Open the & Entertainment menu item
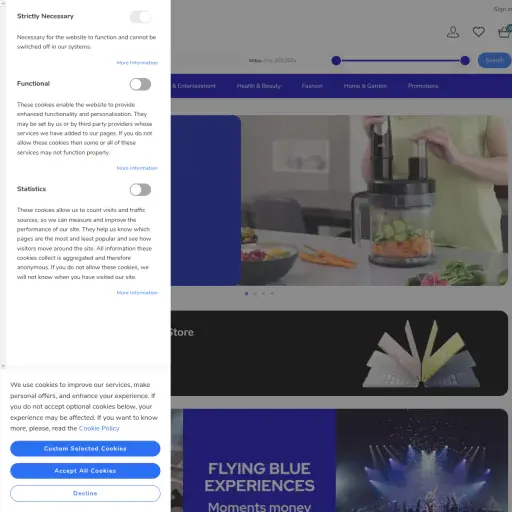This screenshot has width=512, height=512. [194, 86]
